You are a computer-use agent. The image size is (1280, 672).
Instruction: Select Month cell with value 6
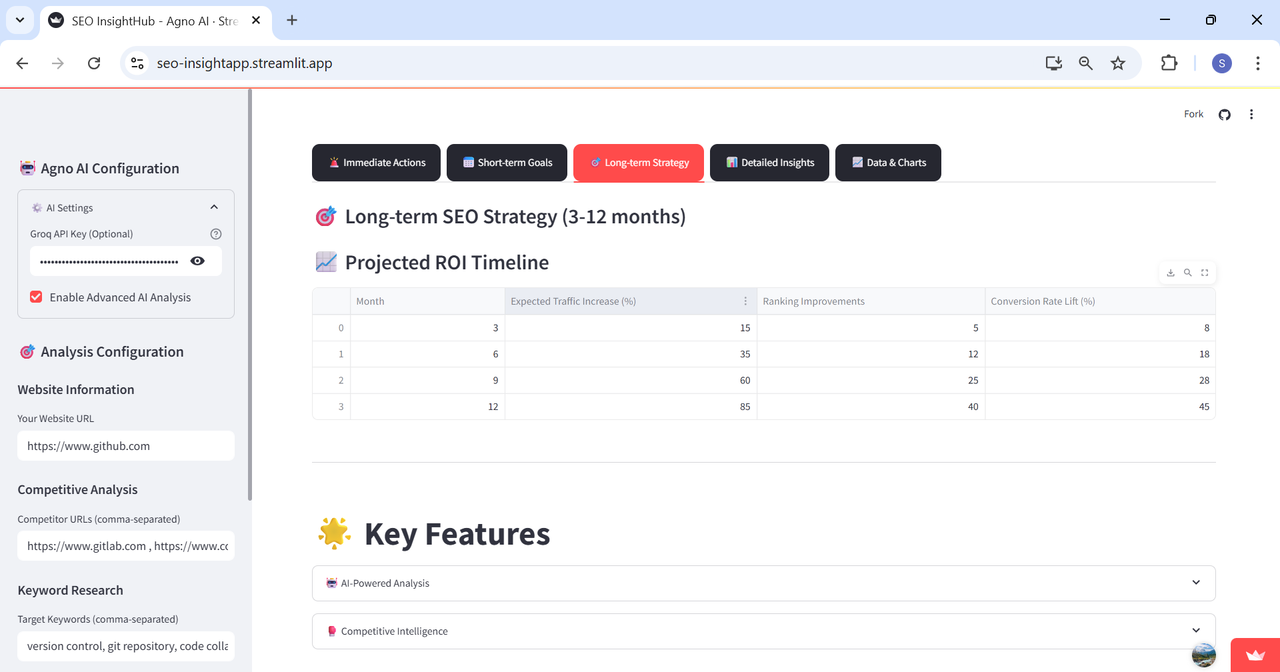tap(428, 354)
